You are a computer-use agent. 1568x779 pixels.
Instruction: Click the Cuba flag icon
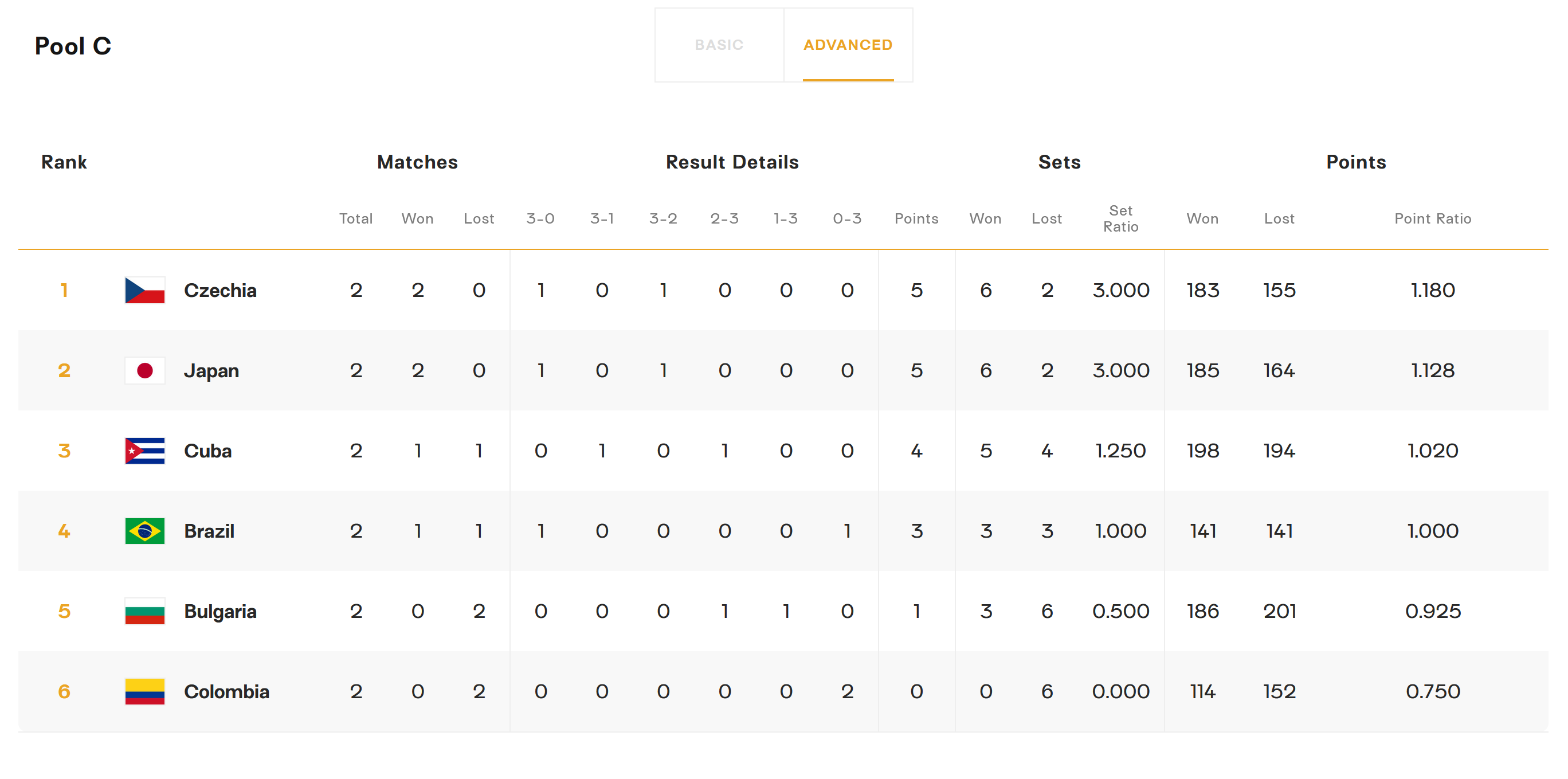tap(145, 451)
